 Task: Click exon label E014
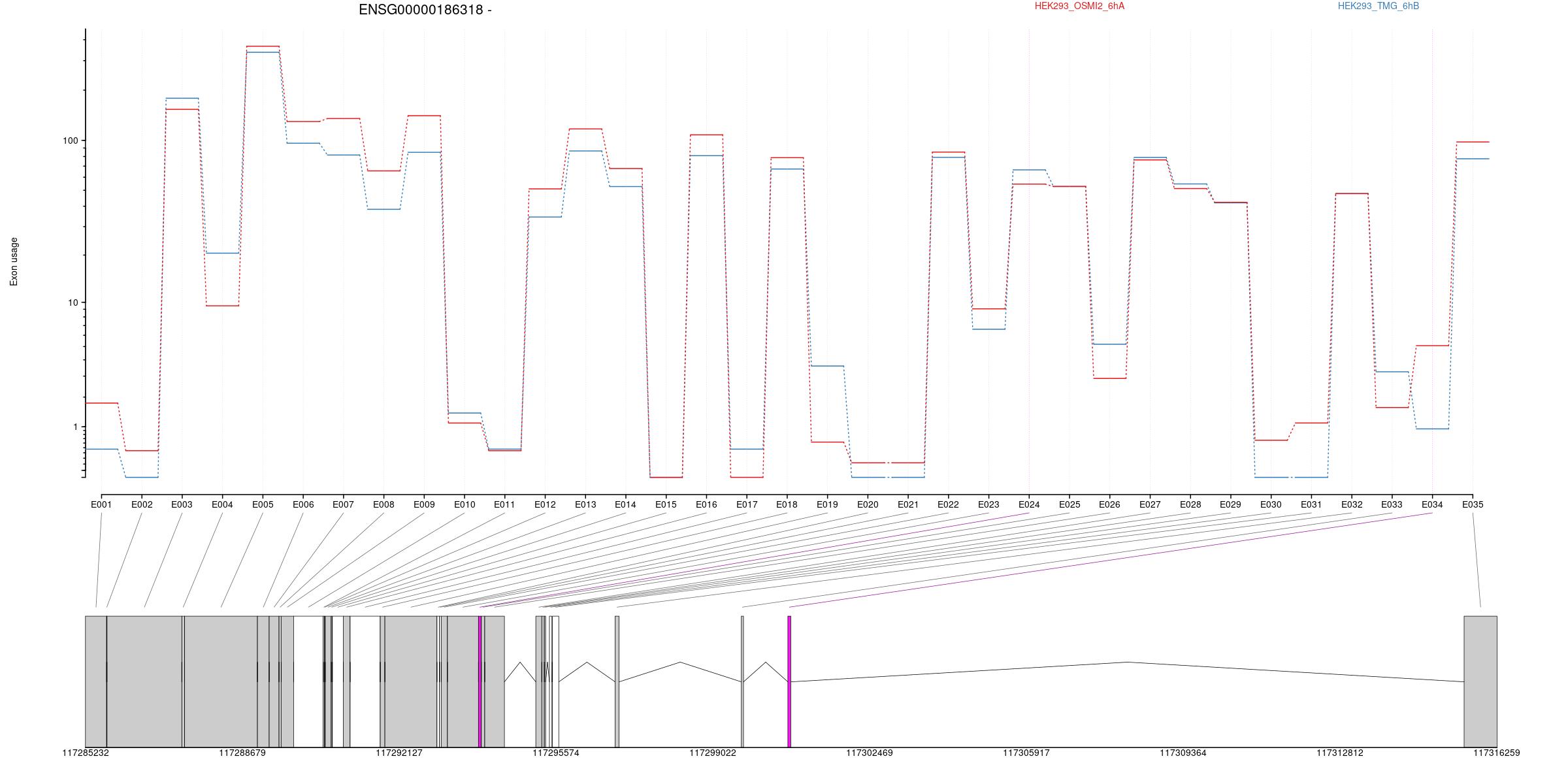[x=625, y=504]
